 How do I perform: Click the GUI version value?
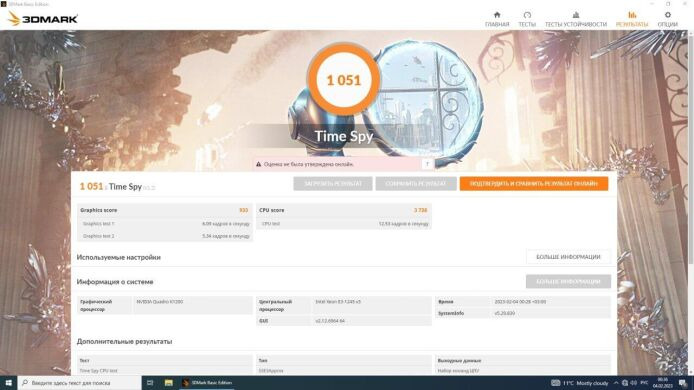point(330,321)
